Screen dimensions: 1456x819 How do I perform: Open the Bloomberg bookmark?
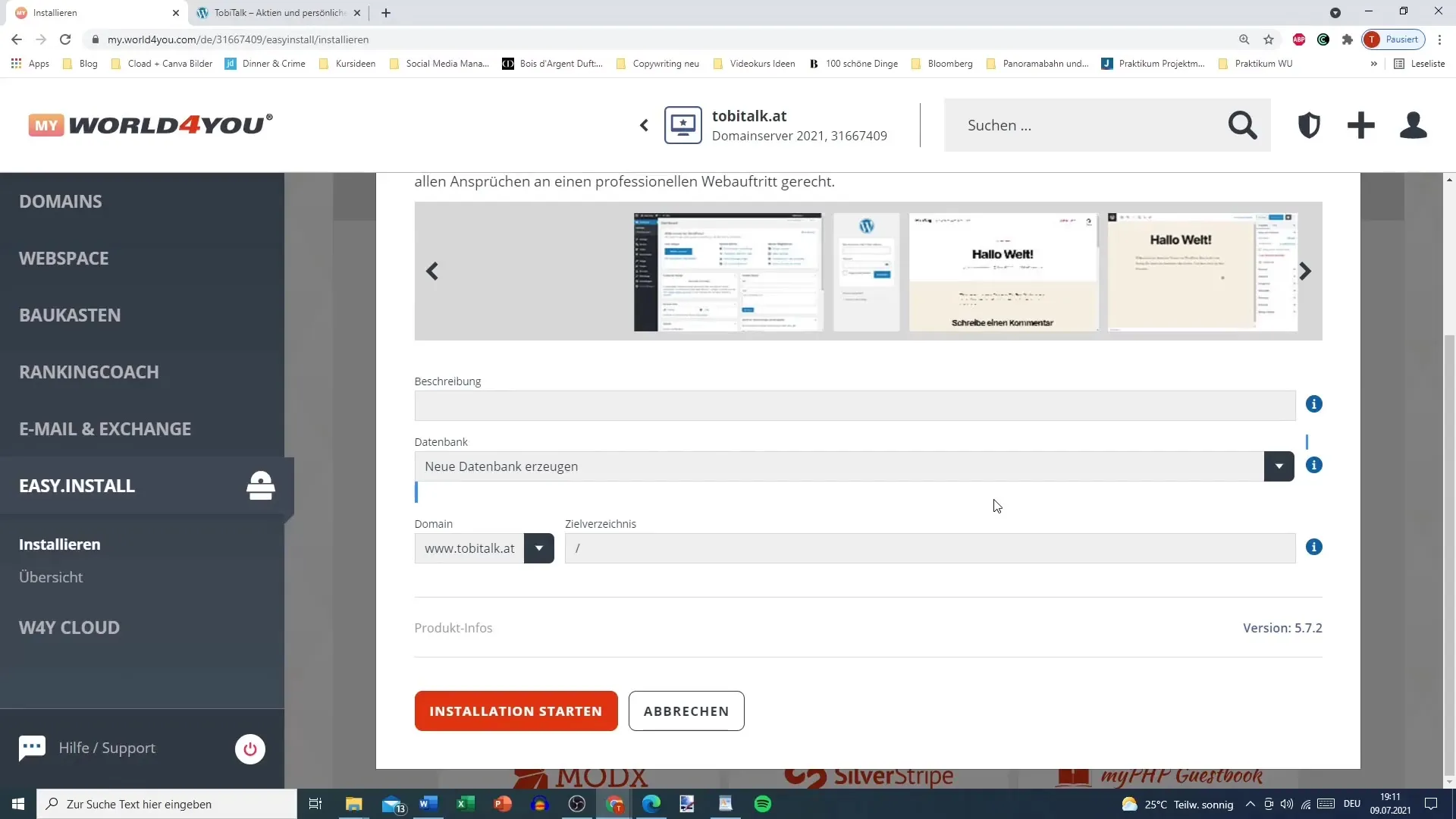click(942, 64)
